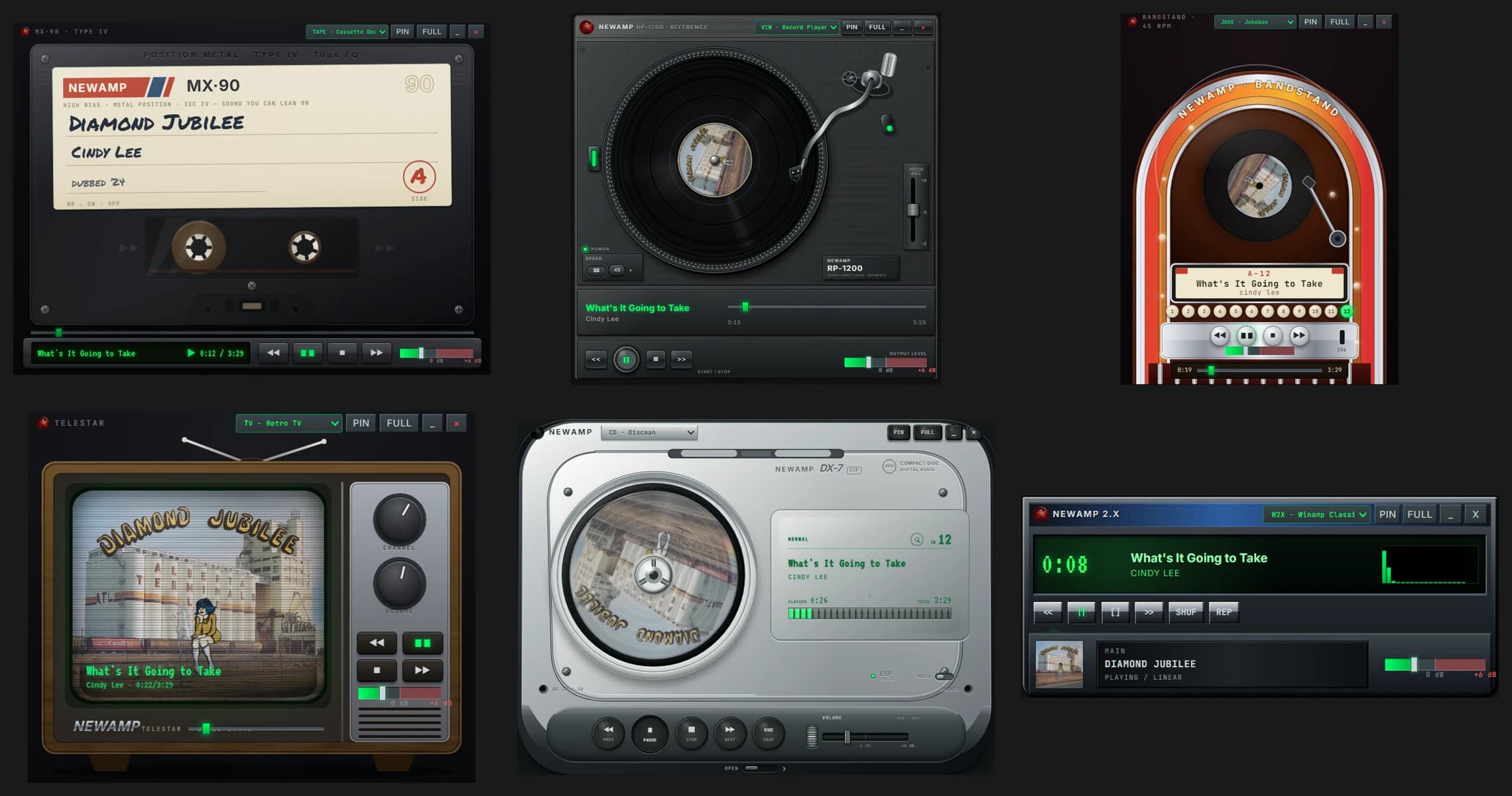
Task: Adjust OUTPUT LEVEL slider on the turntable
Action: pos(885,362)
